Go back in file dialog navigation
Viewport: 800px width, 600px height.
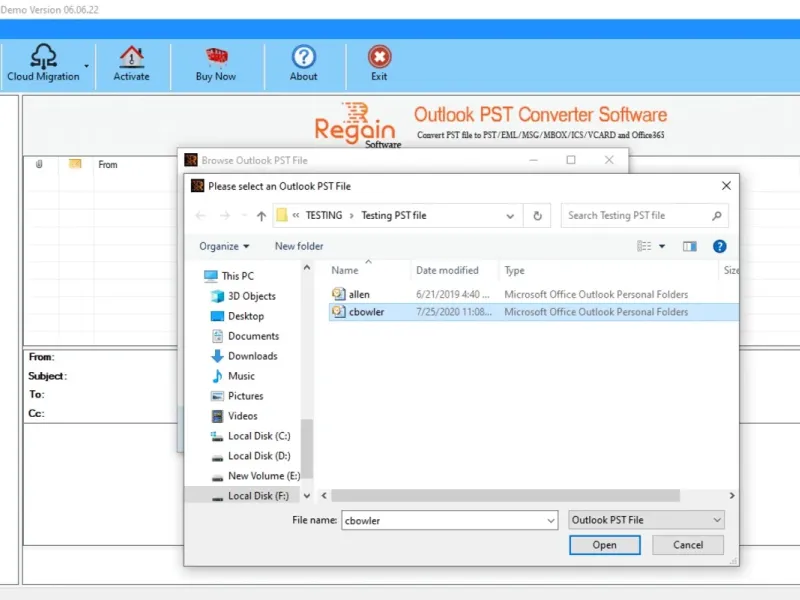click(x=201, y=216)
